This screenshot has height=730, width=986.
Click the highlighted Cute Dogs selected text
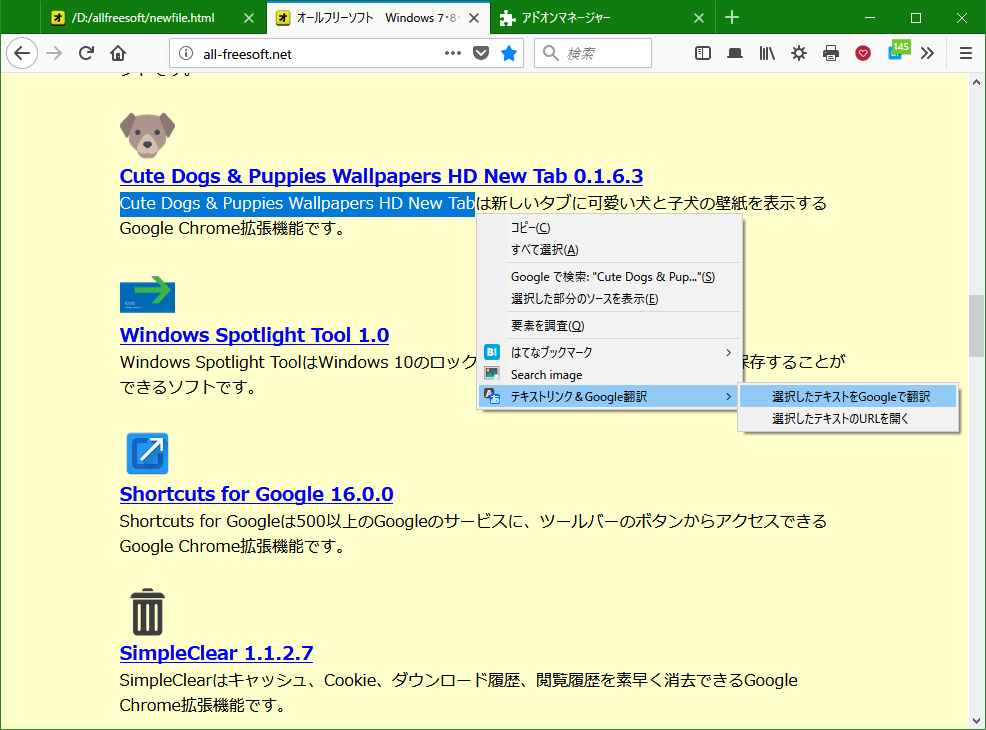pos(297,204)
